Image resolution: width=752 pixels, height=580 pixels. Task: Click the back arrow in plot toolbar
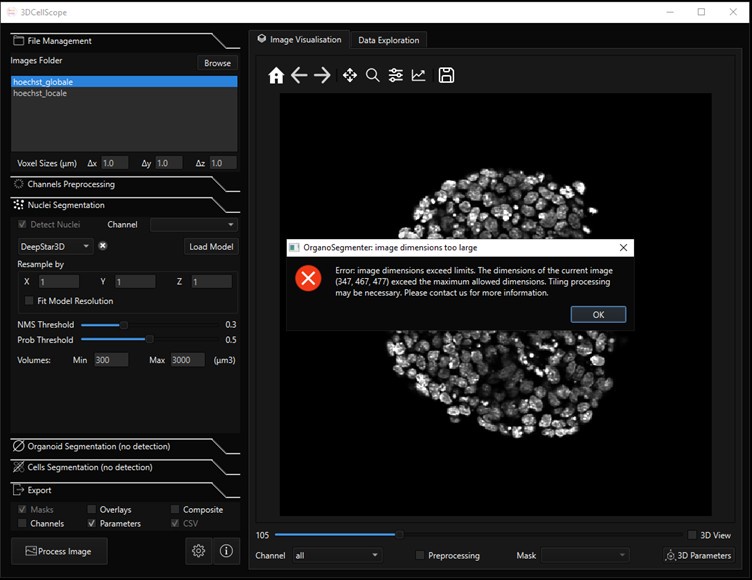[299, 76]
